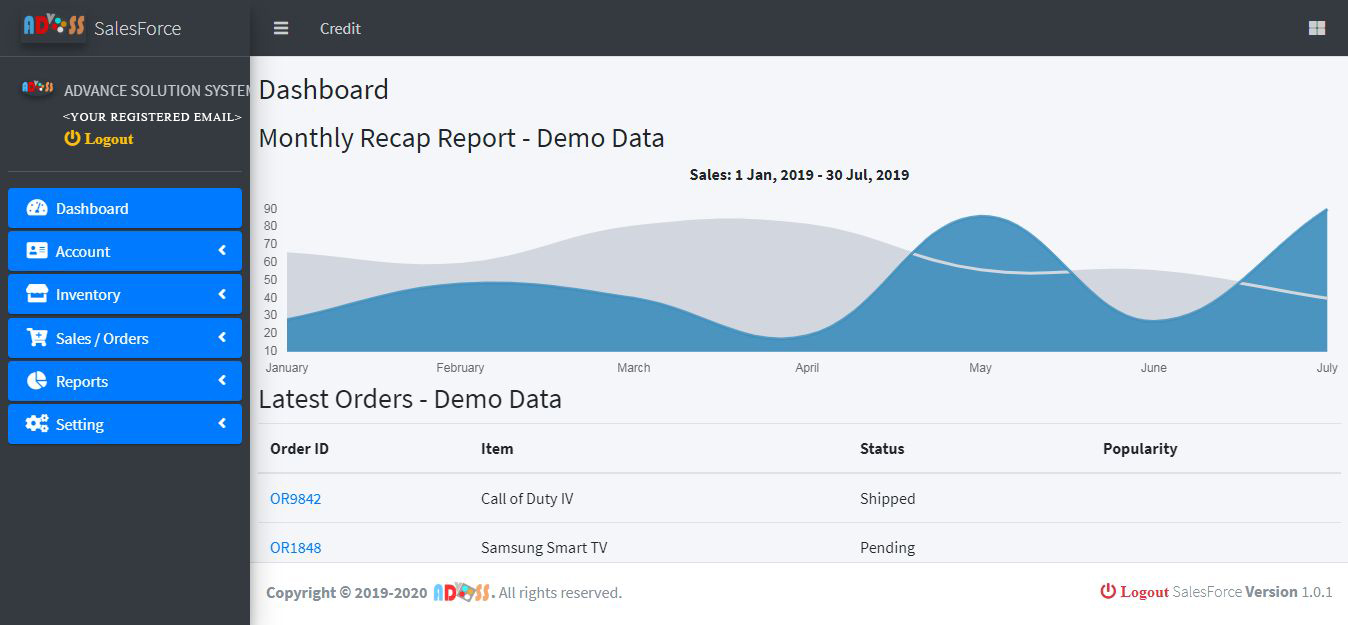
Task: Open the grid panel icon at top right
Action: tap(1317, 28)
